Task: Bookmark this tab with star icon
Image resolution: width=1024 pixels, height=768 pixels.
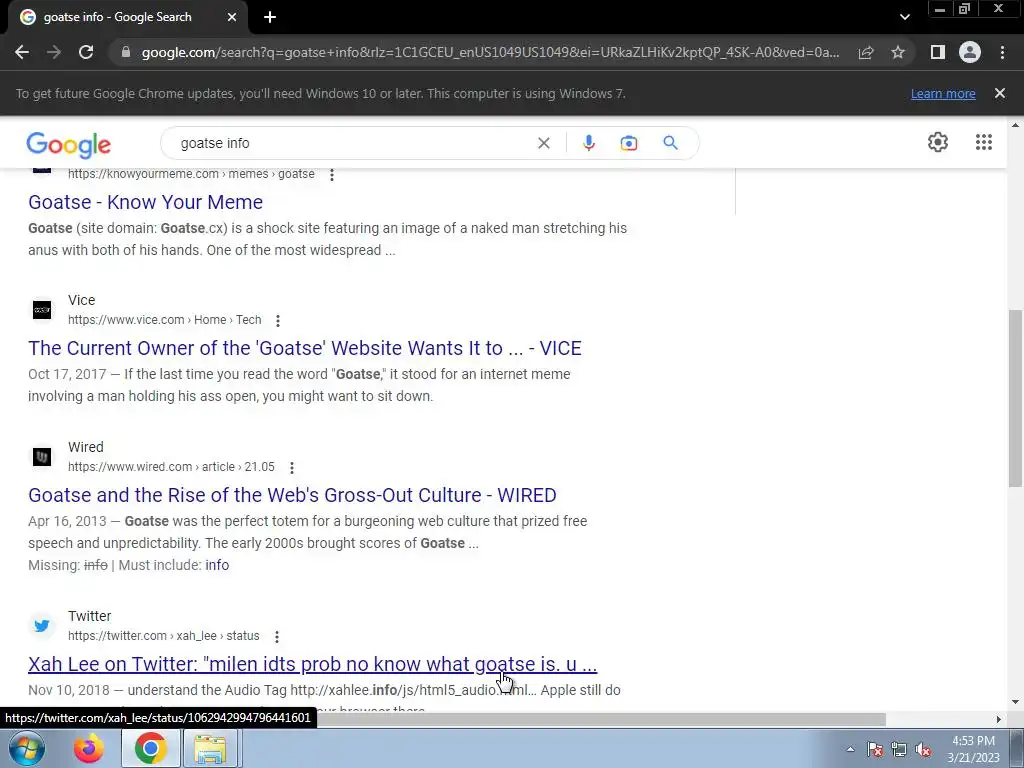Action: 898,52
